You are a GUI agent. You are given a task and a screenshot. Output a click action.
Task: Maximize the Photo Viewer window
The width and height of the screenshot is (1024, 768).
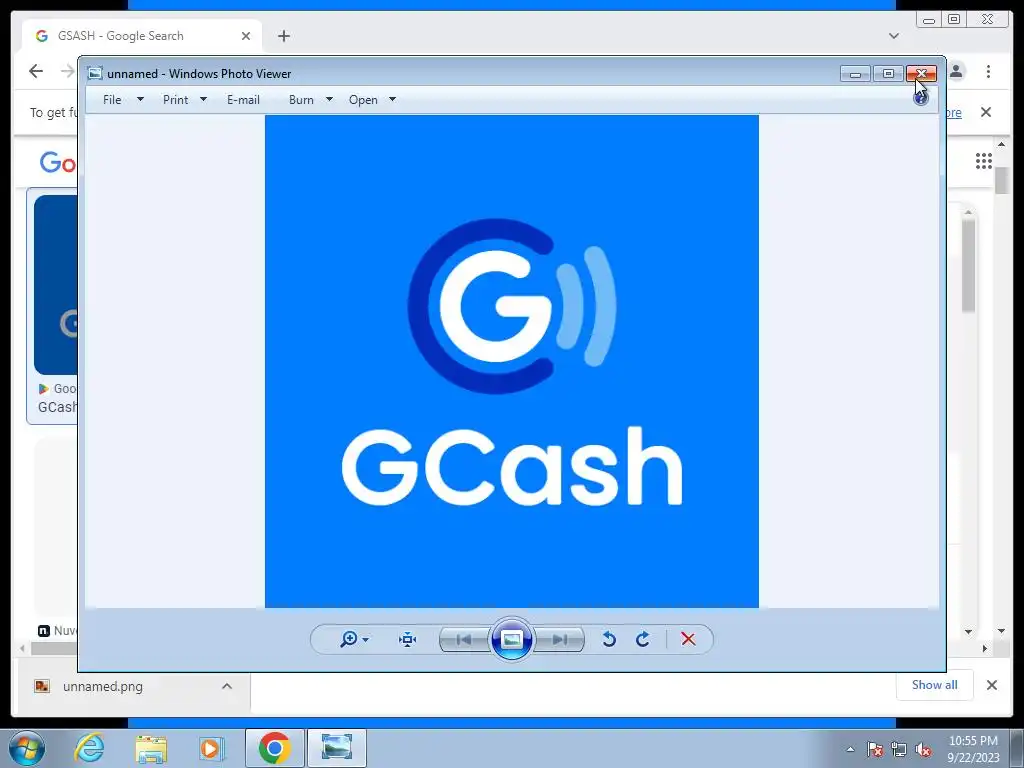[888, 73]
